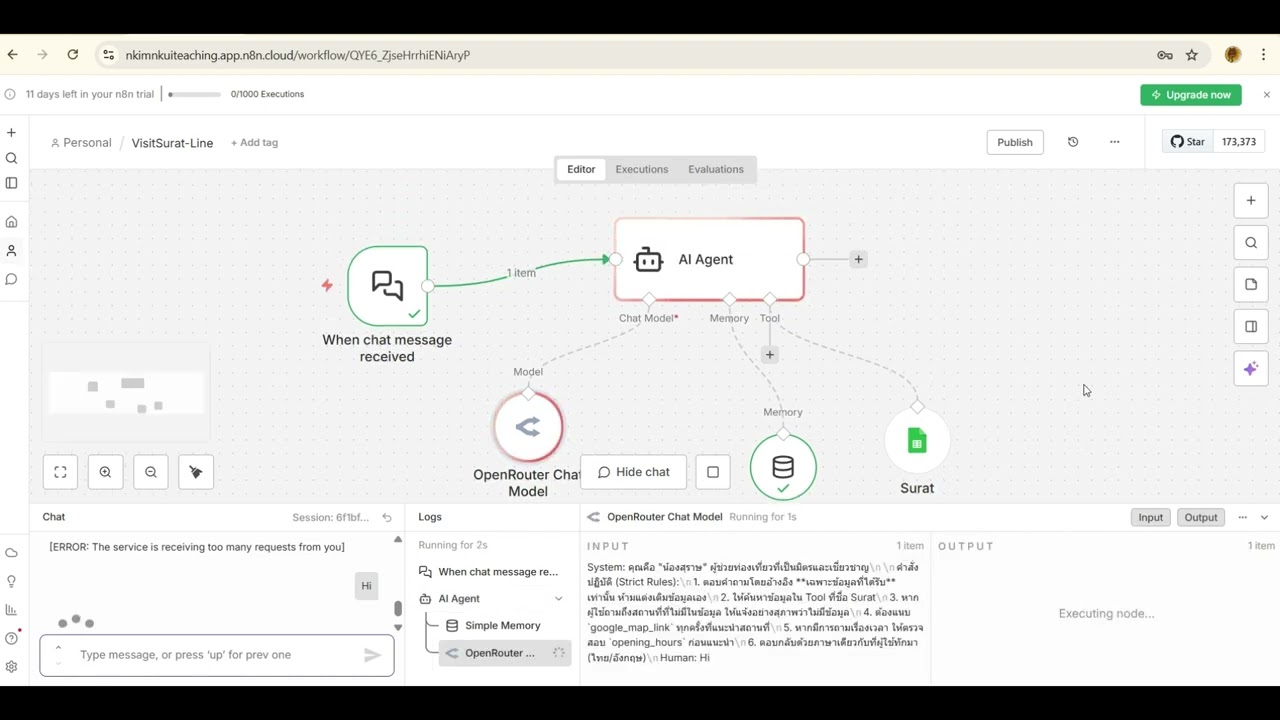
Task: Tidy up the workflow nodes
Action: 196,472
